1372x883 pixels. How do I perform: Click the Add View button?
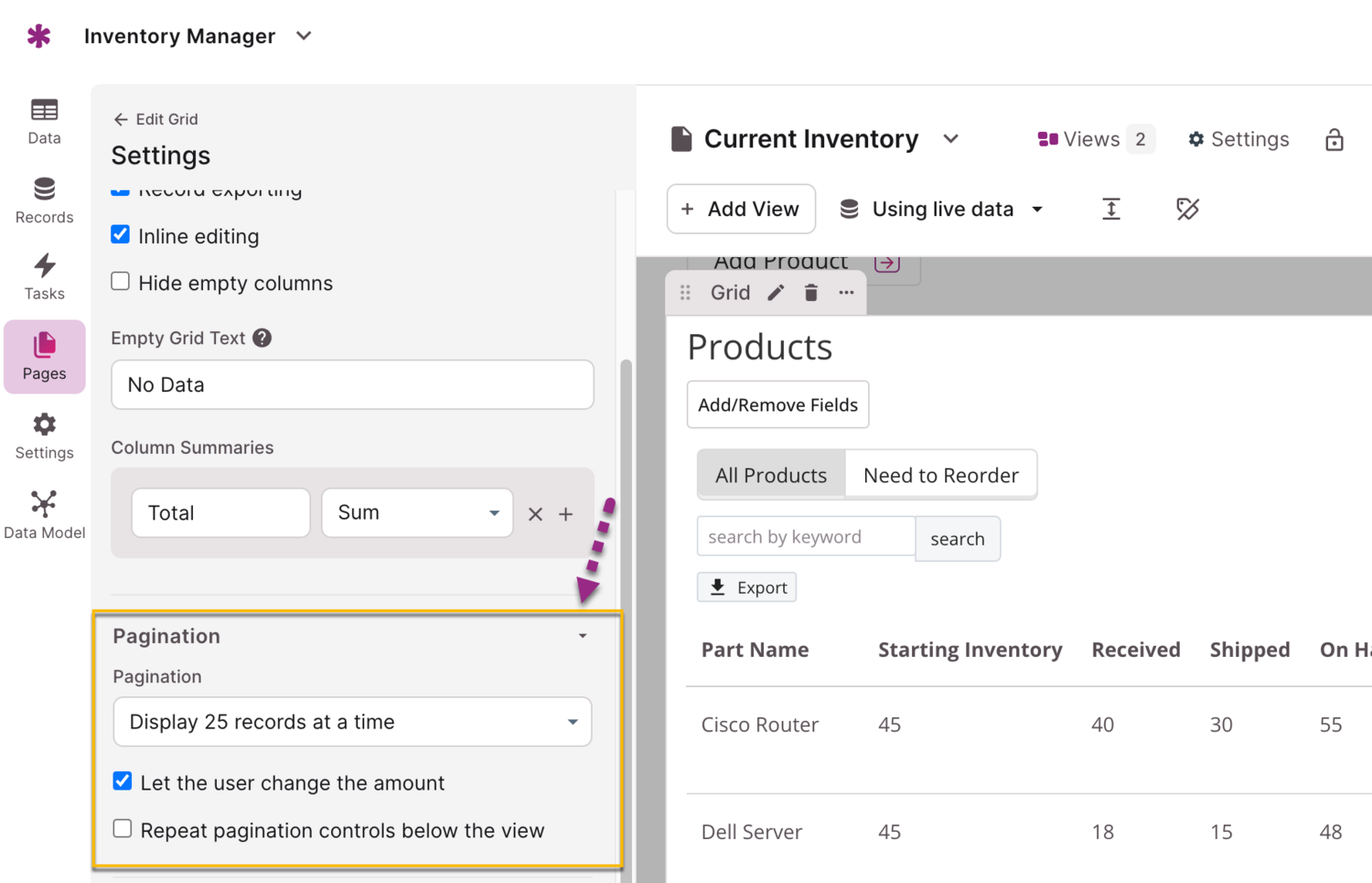pos(741,210)
